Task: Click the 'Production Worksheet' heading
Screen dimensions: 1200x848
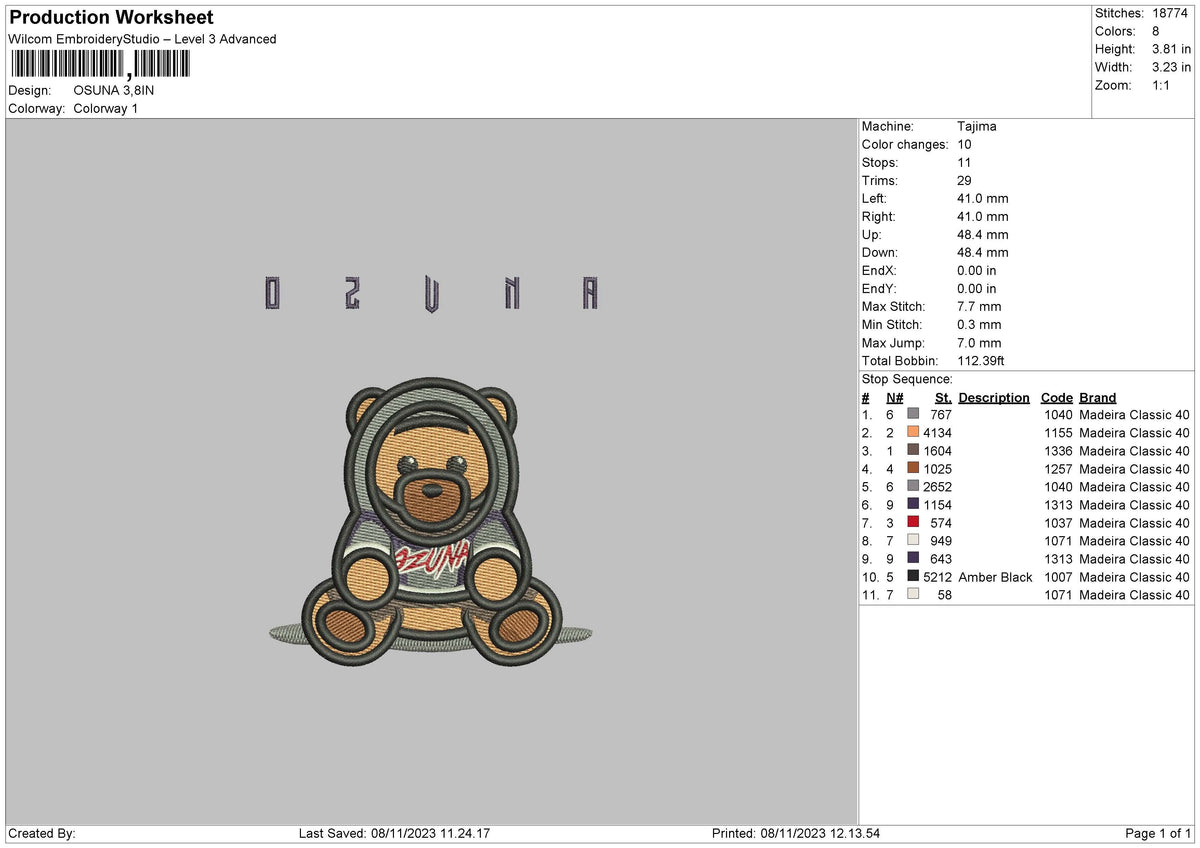Action: (111, 18)
